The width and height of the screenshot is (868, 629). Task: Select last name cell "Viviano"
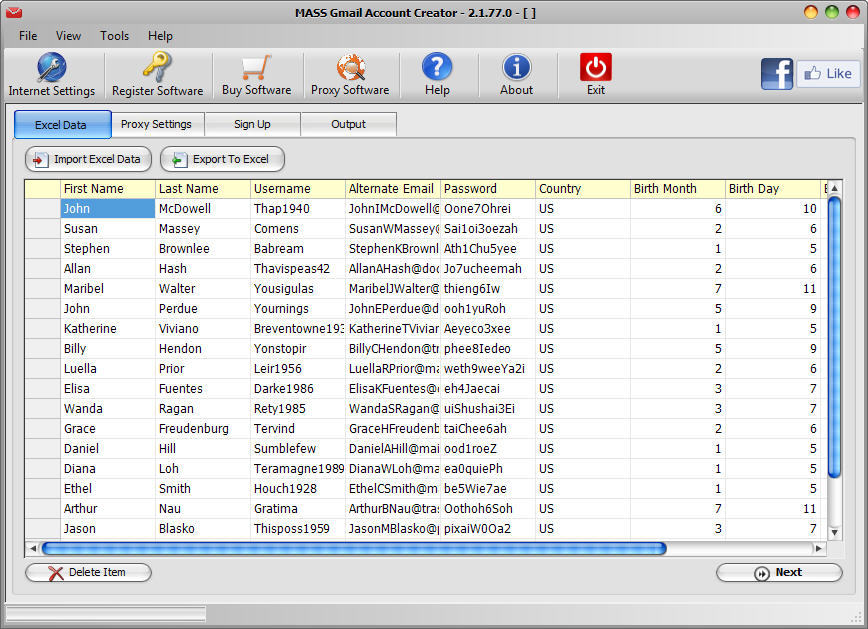click(x=203, y=328)
